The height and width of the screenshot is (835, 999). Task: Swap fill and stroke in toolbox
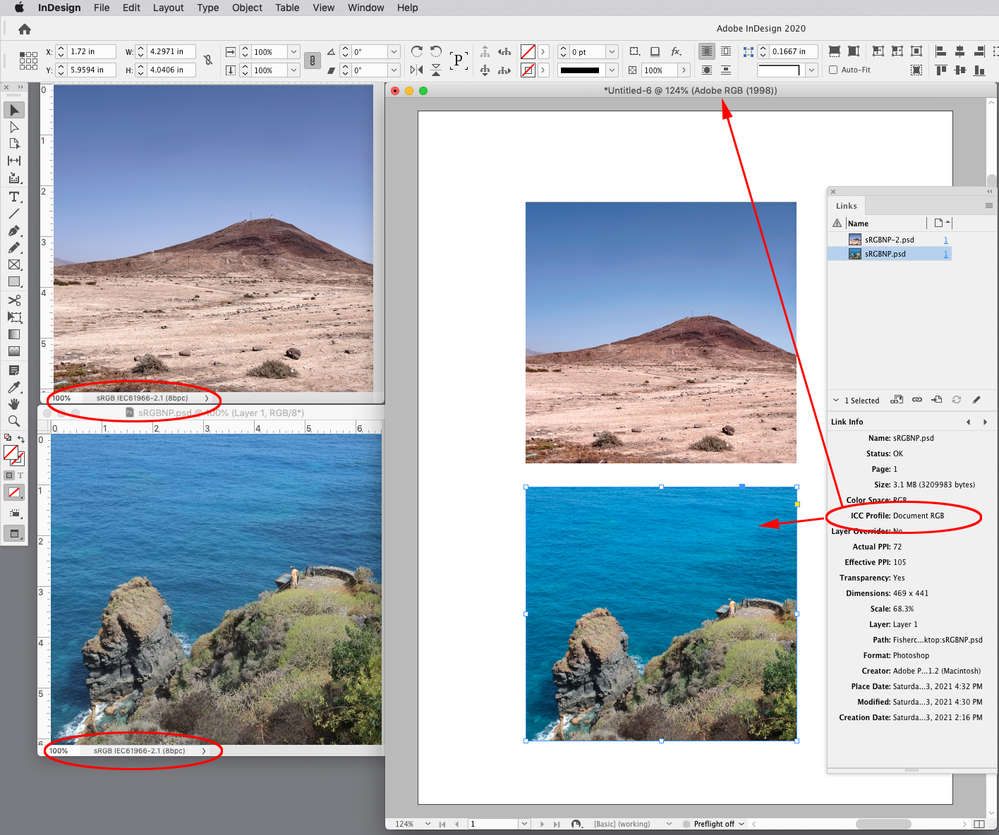tap(20, 439)
